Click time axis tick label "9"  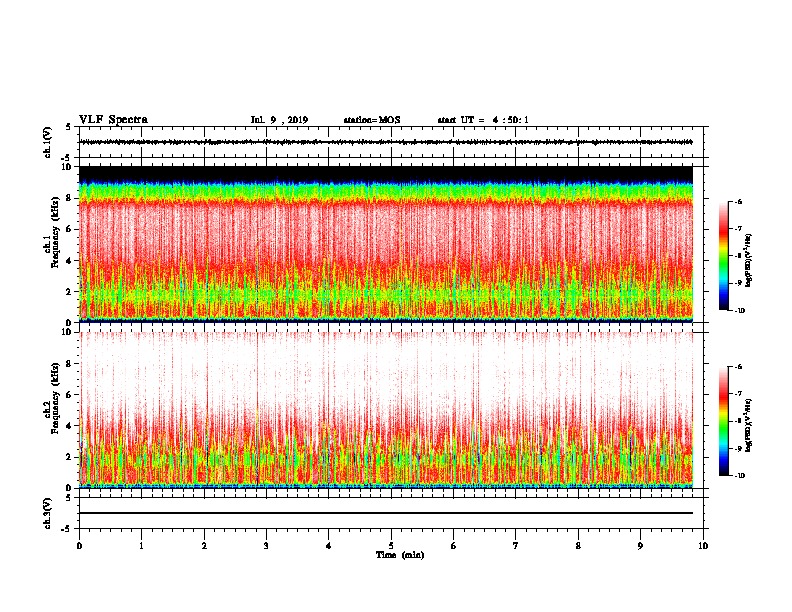(x=640, y=546)
